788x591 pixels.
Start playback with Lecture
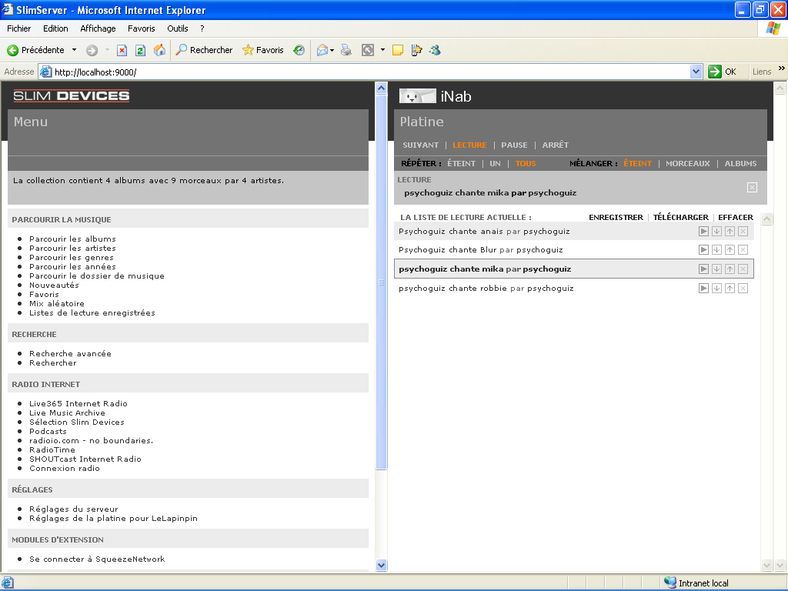coord(469,145)
